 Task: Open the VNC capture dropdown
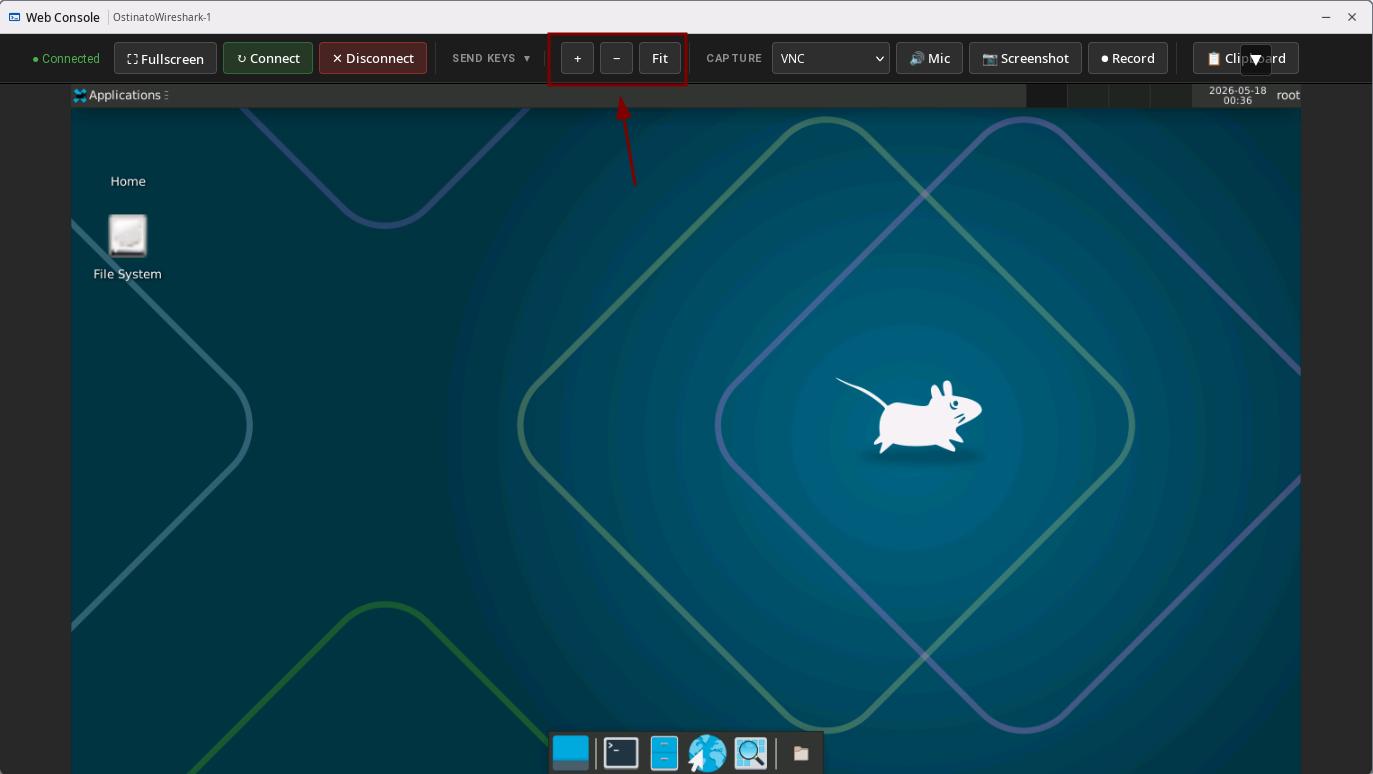coord(831,58)
